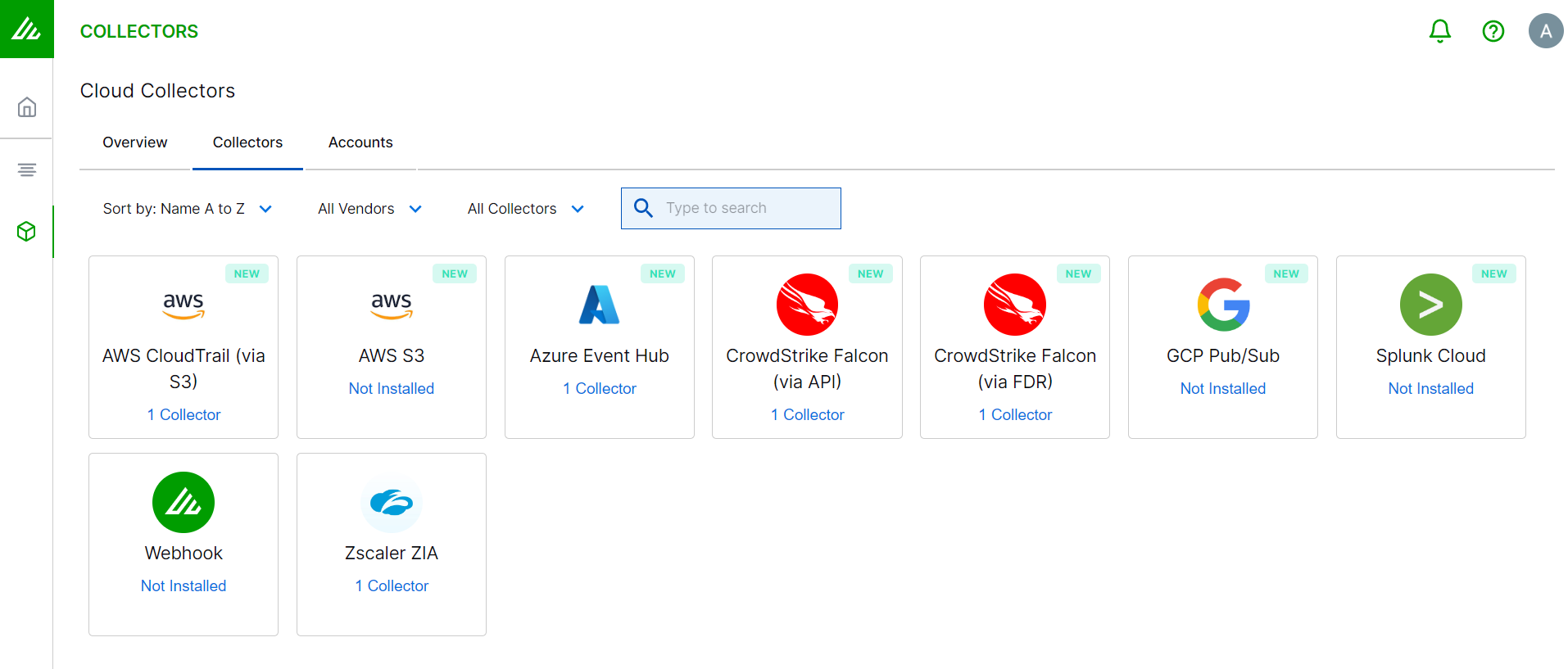Click the NEW badge on the AWS S3 card
This screenshot has height=669, width=1568.
pos(455,273)
